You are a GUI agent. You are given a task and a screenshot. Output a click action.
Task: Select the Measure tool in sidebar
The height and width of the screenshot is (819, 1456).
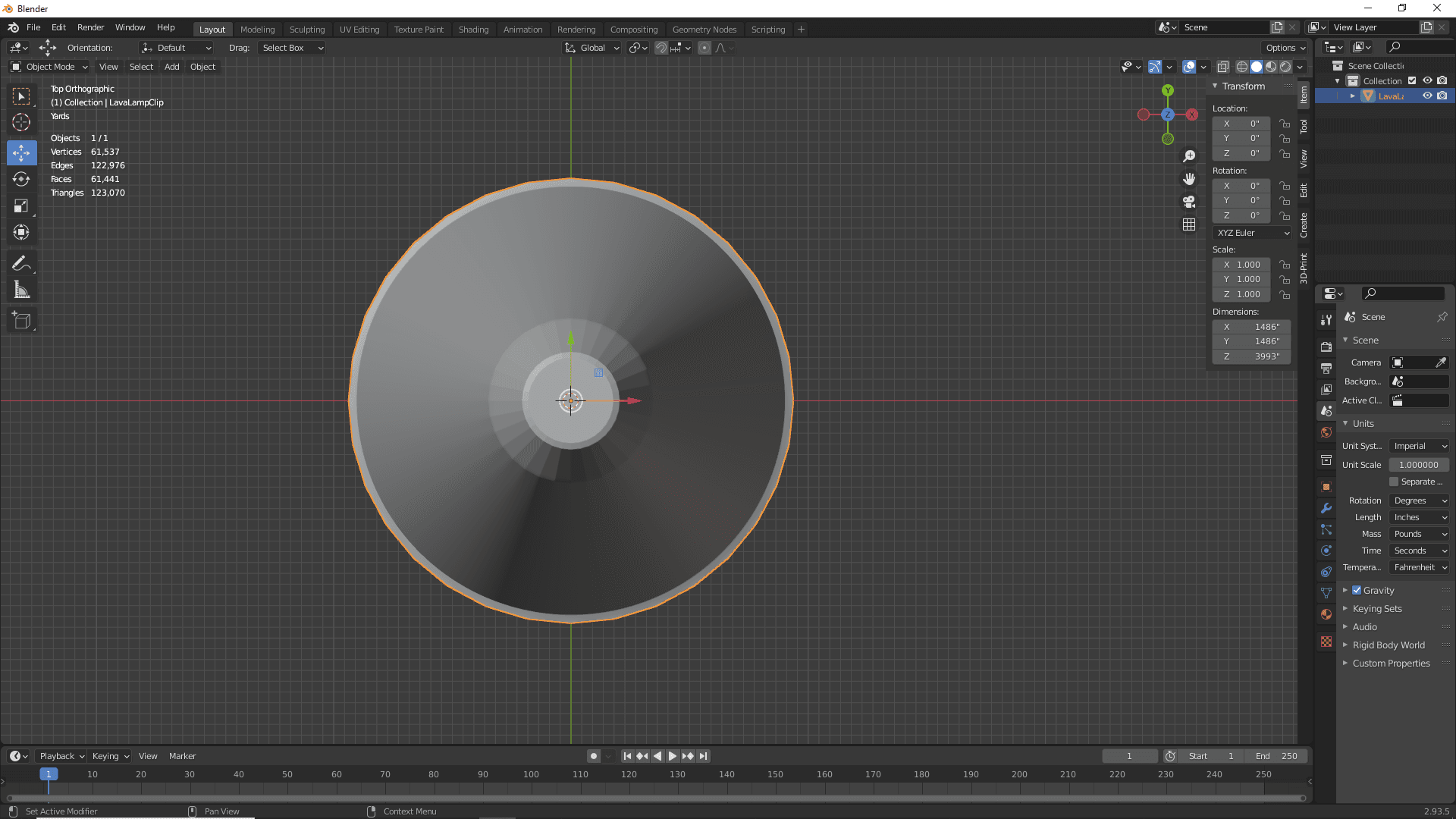pos(22,290)
